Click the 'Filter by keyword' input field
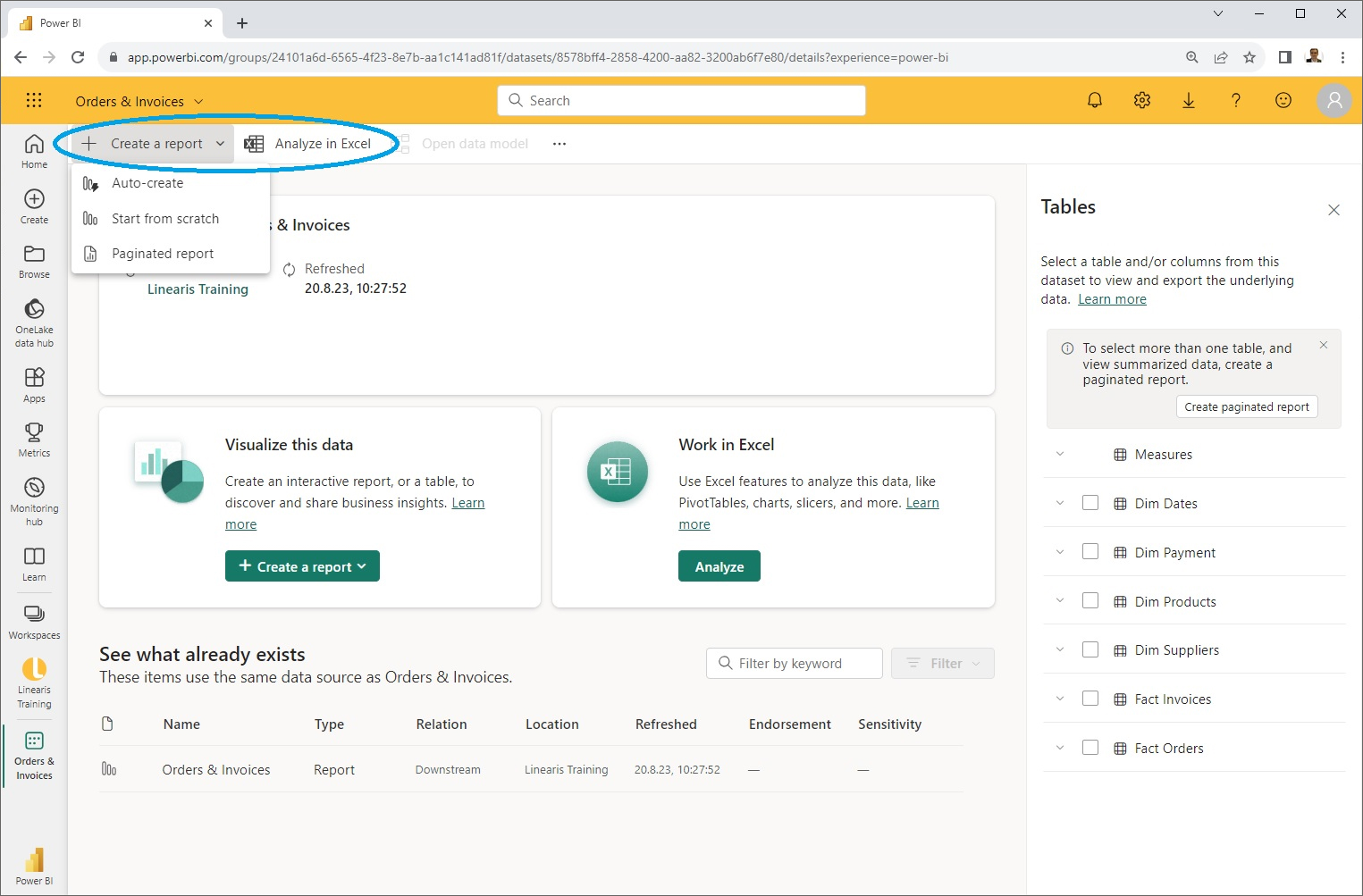 (794, 663)
